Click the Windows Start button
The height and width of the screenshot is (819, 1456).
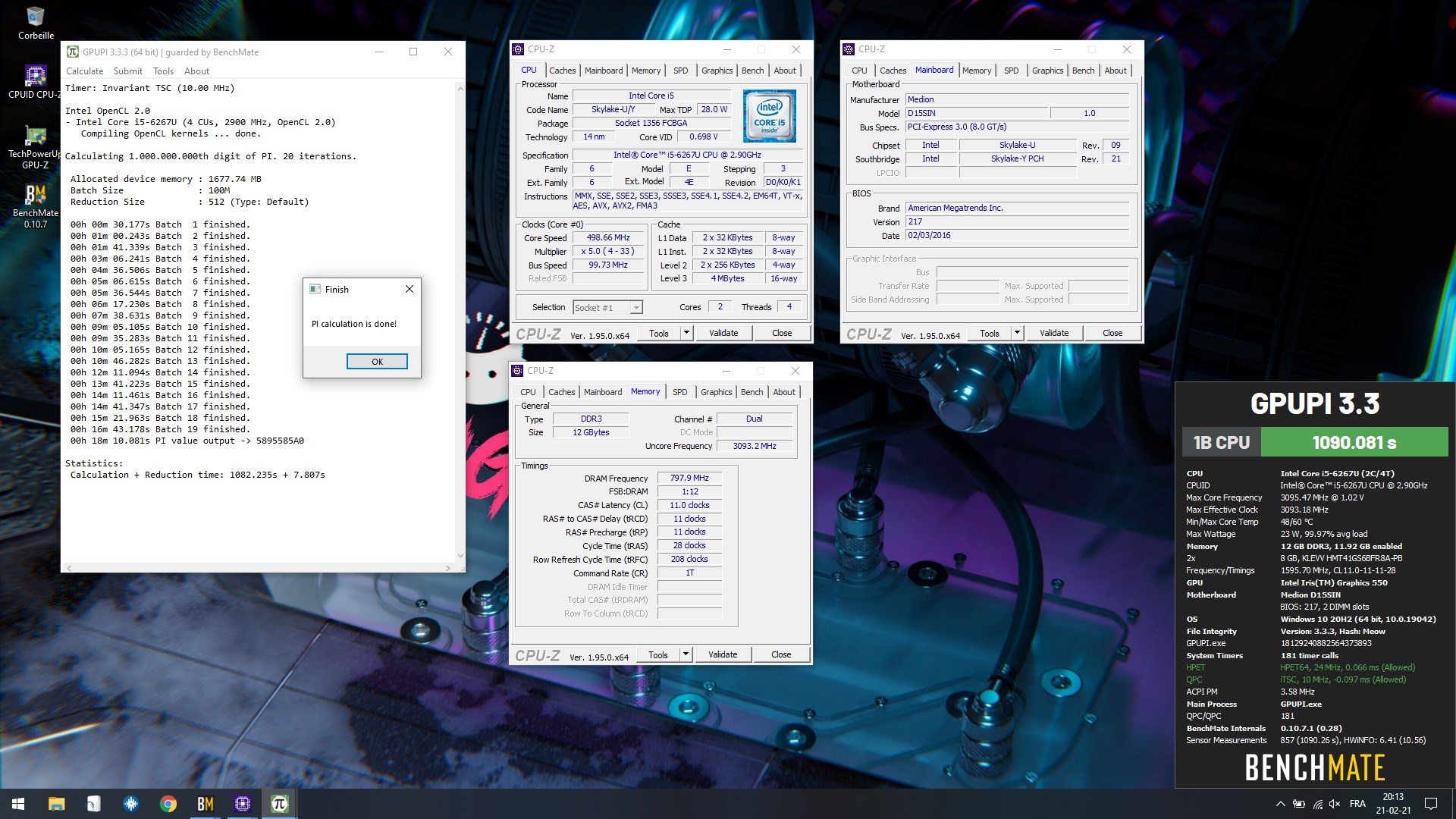(18, 804)
